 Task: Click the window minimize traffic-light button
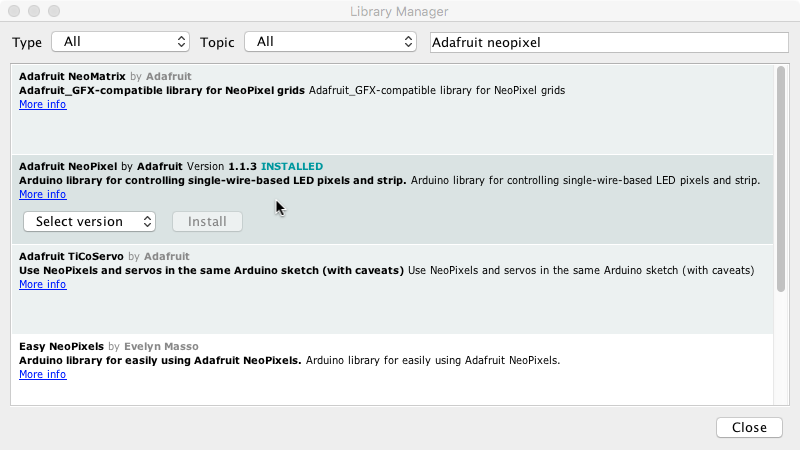[x=34, y=11]
